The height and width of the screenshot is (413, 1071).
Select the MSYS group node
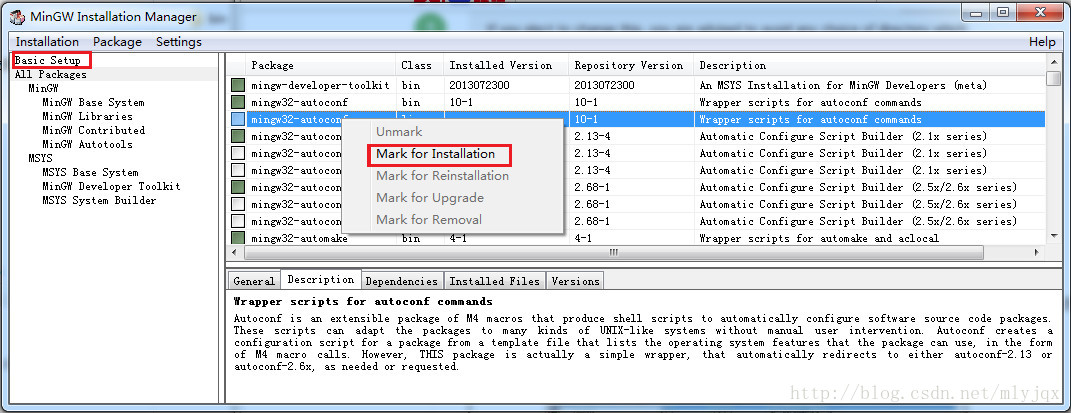[x=40, y=158]
